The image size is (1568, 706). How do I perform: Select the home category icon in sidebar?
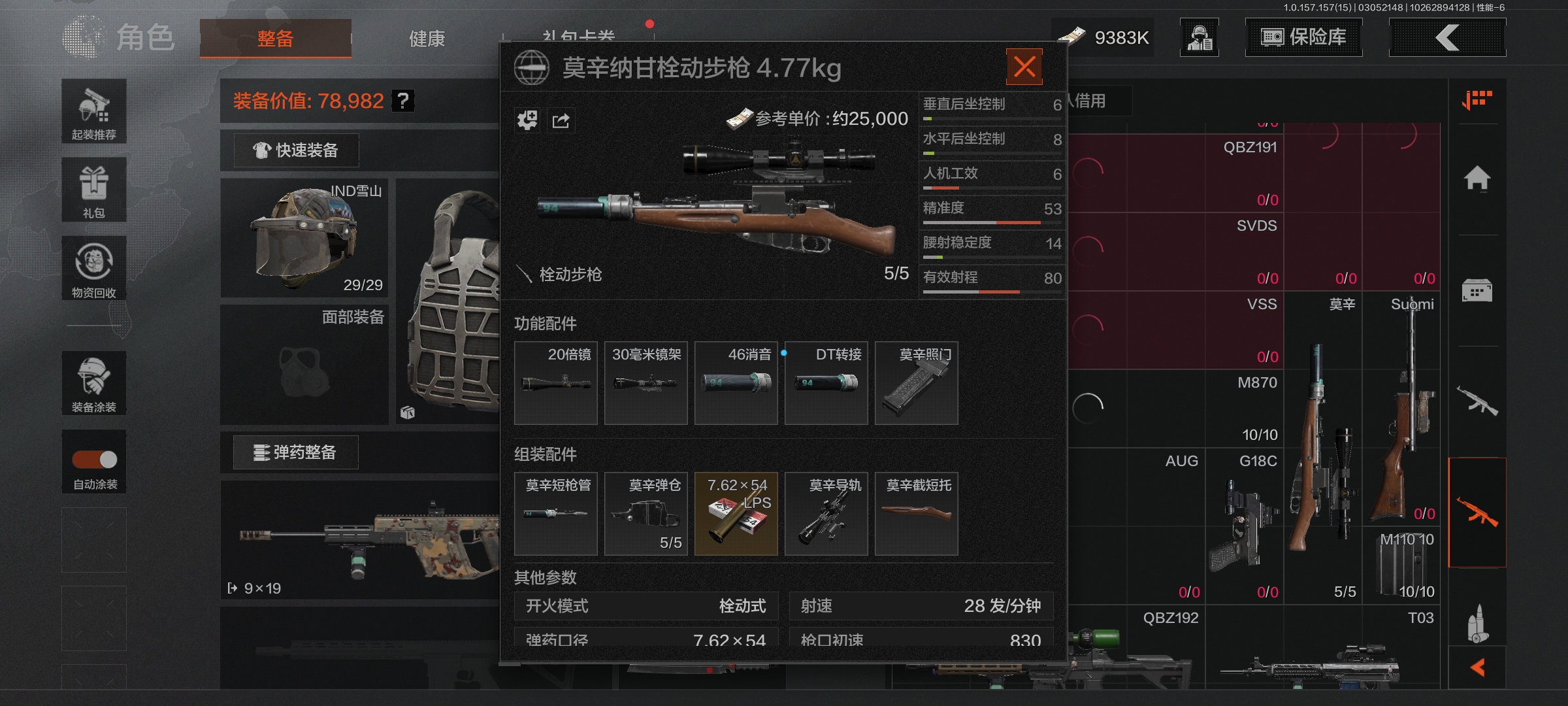point(1477,178)
